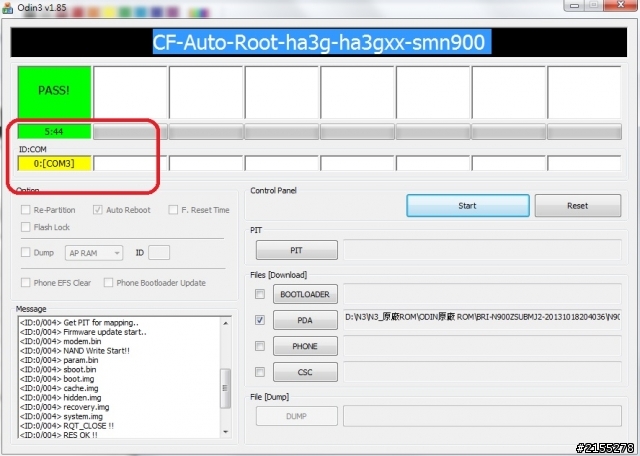Viewport: 640px width, 456px height.
Task: Click the Dump file path field
Action: (482, 416)
